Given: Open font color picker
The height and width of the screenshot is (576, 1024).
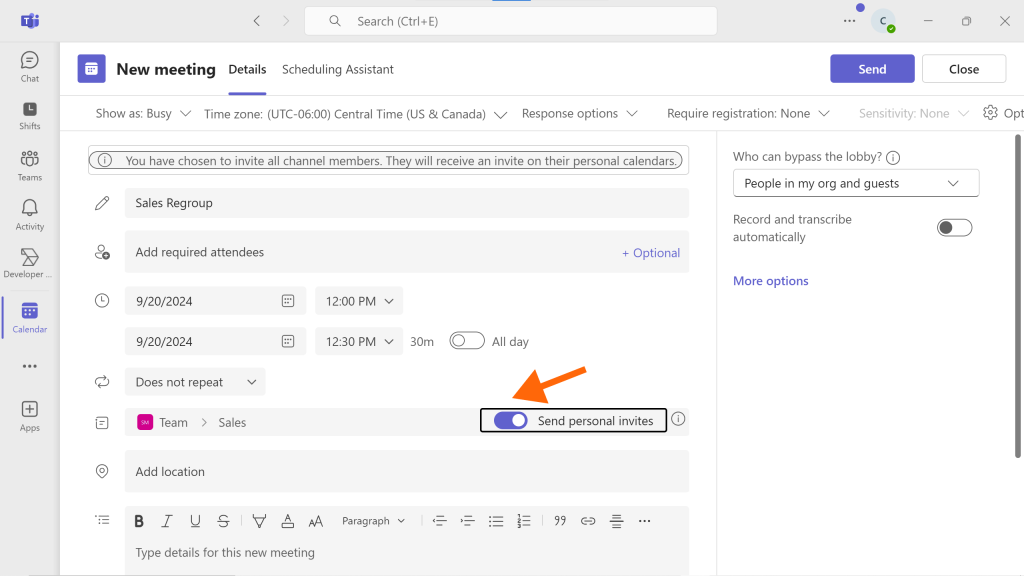Looking at the screenshot, I should click(287, 521).
